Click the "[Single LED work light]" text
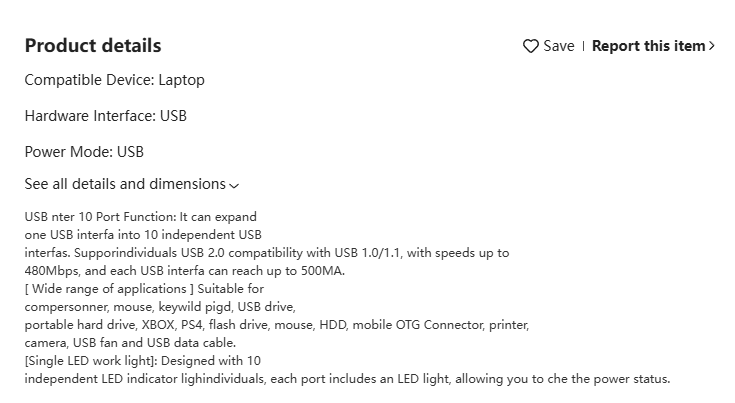Viewport: 735px width, 403px height. coord(91,361)
